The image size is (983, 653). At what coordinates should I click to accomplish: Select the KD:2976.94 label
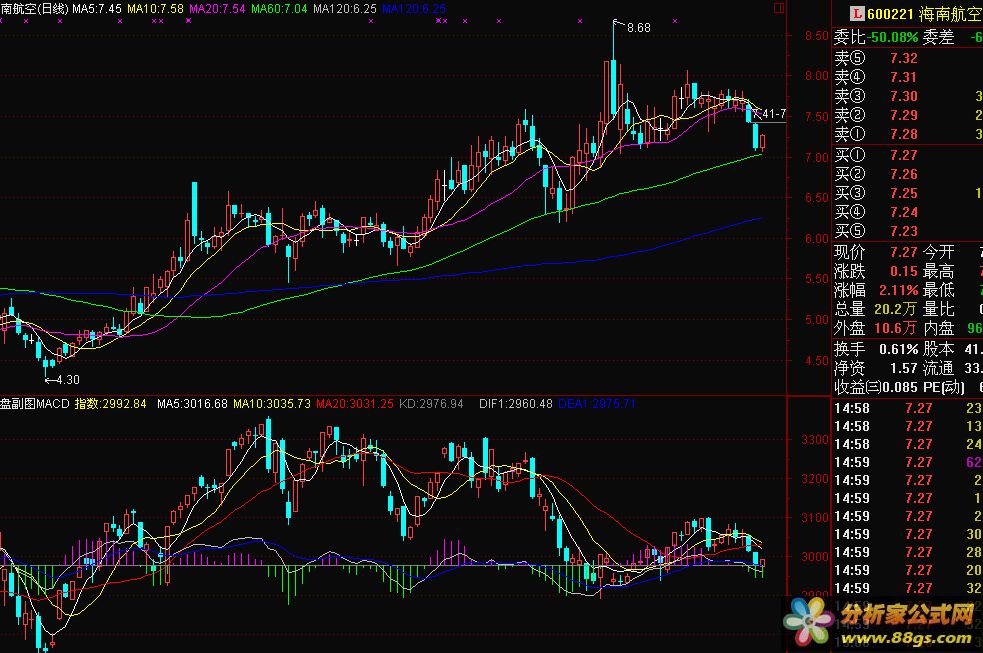pyautogui.click(x=431, y=404)
